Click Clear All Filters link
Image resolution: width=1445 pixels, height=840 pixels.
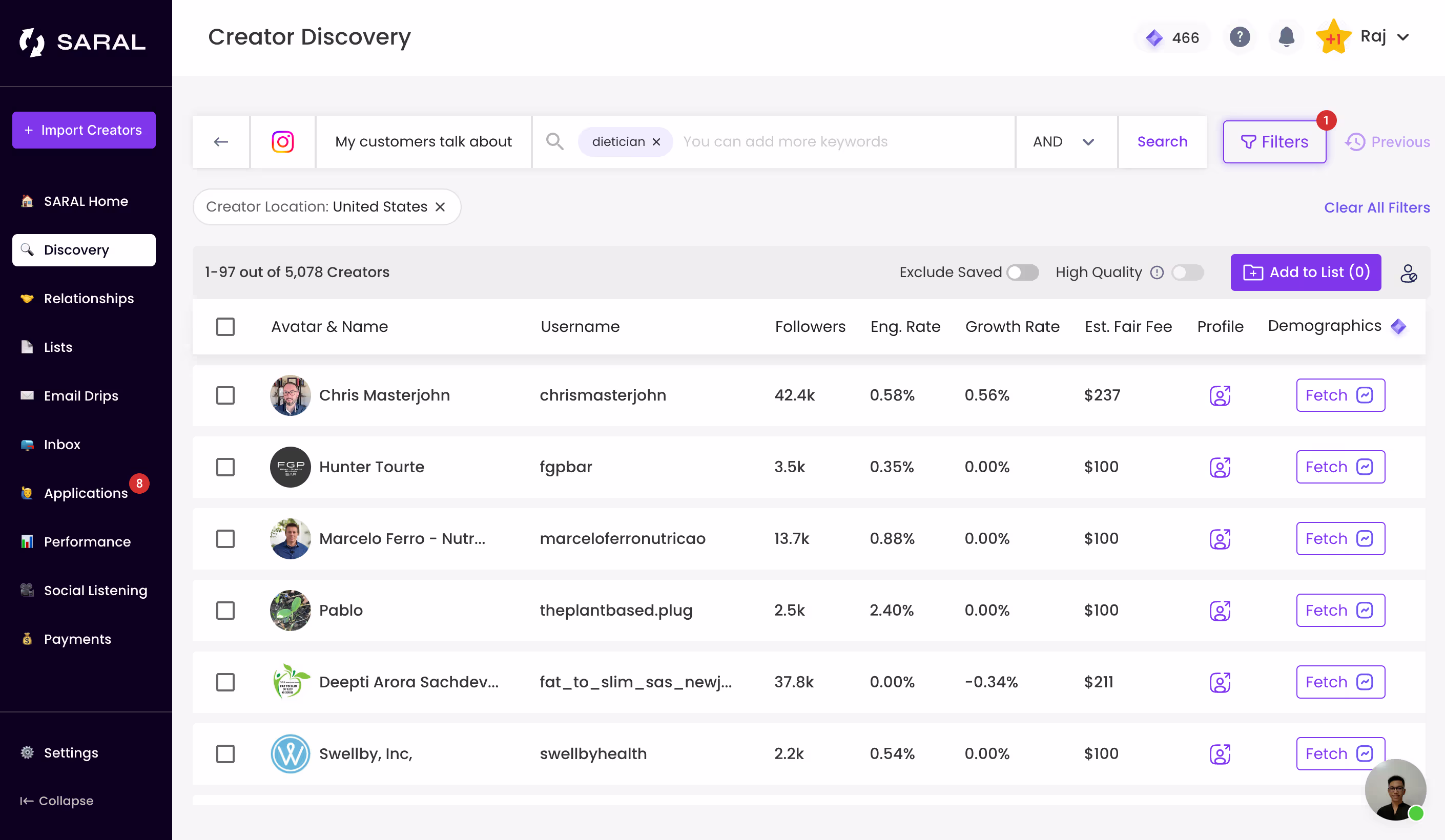coord(1376,207)
